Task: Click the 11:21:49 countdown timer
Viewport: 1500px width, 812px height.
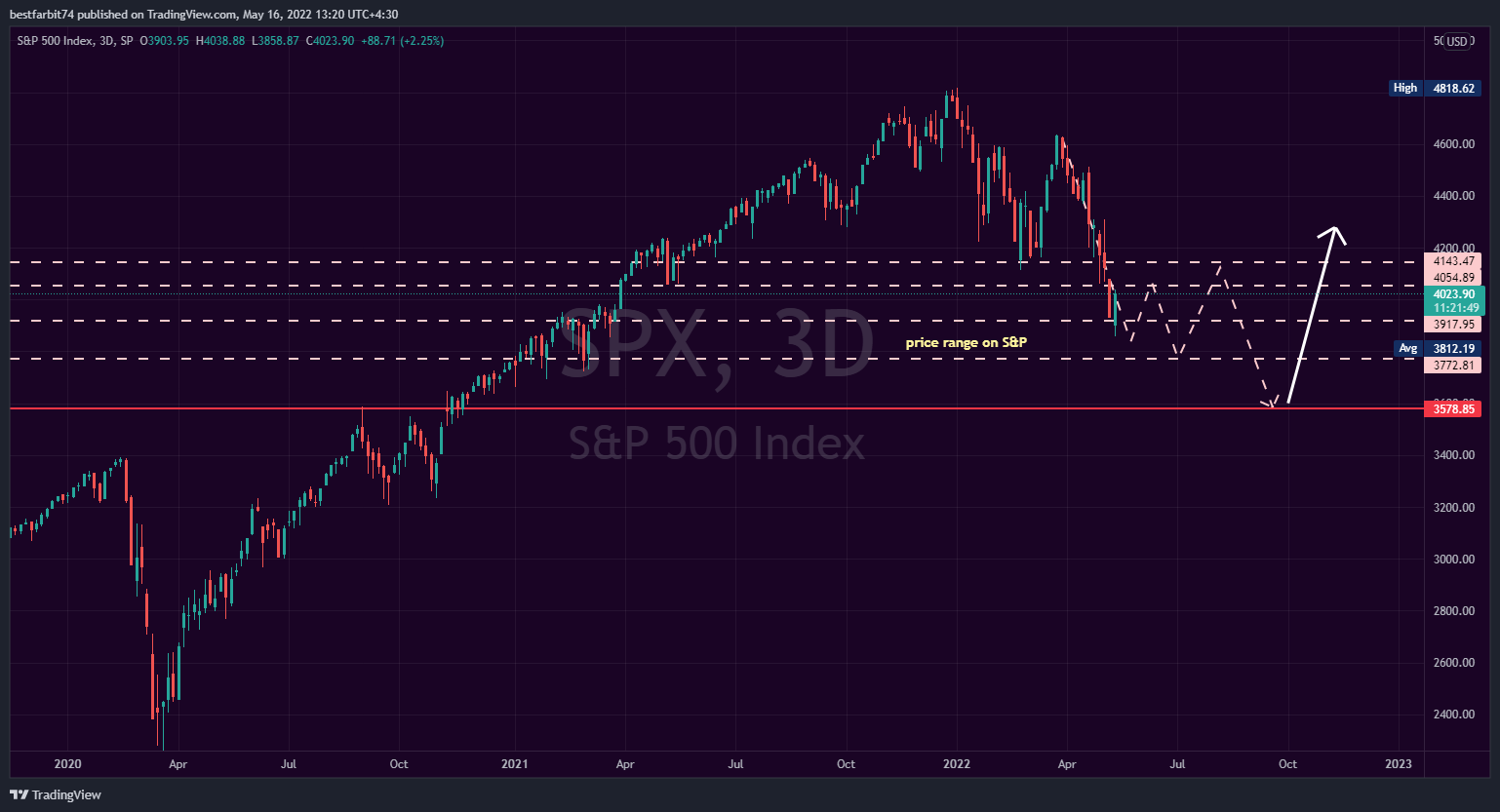Action: pyautogui.click(x=1454, y=308)
